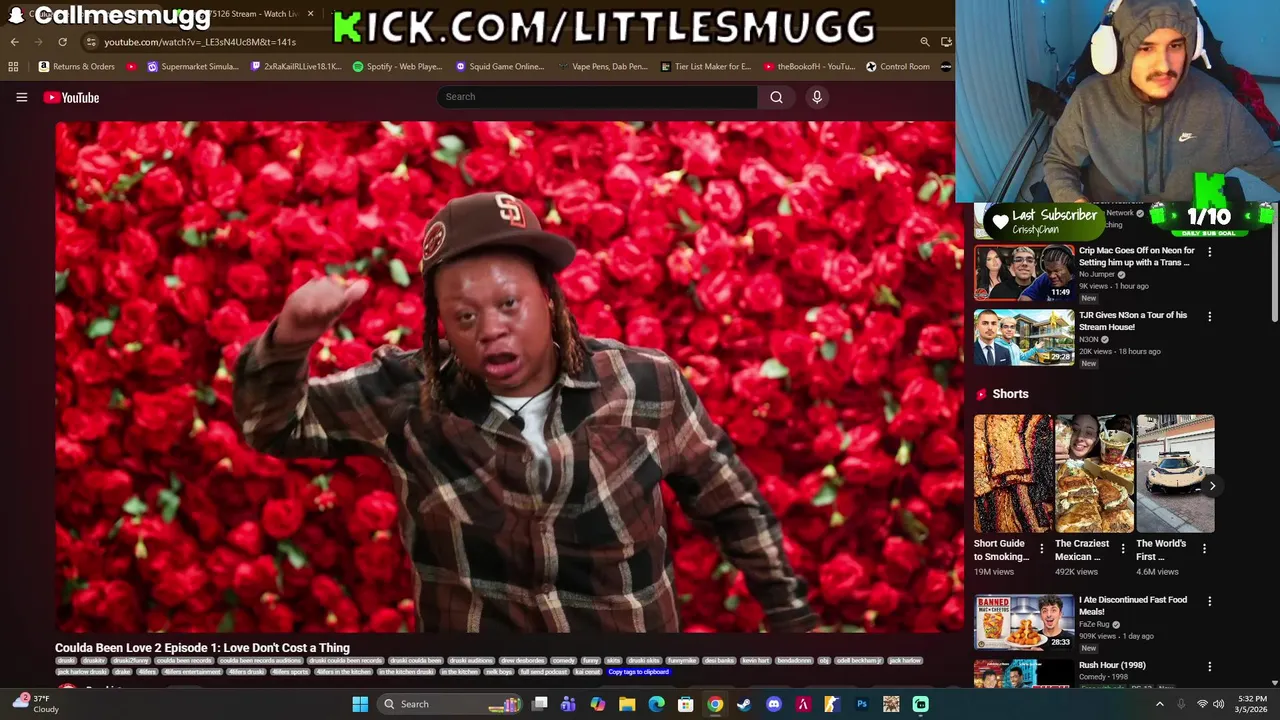
Task: Select the 'jack harlow' tag at row end
Action: click(905, 661)
